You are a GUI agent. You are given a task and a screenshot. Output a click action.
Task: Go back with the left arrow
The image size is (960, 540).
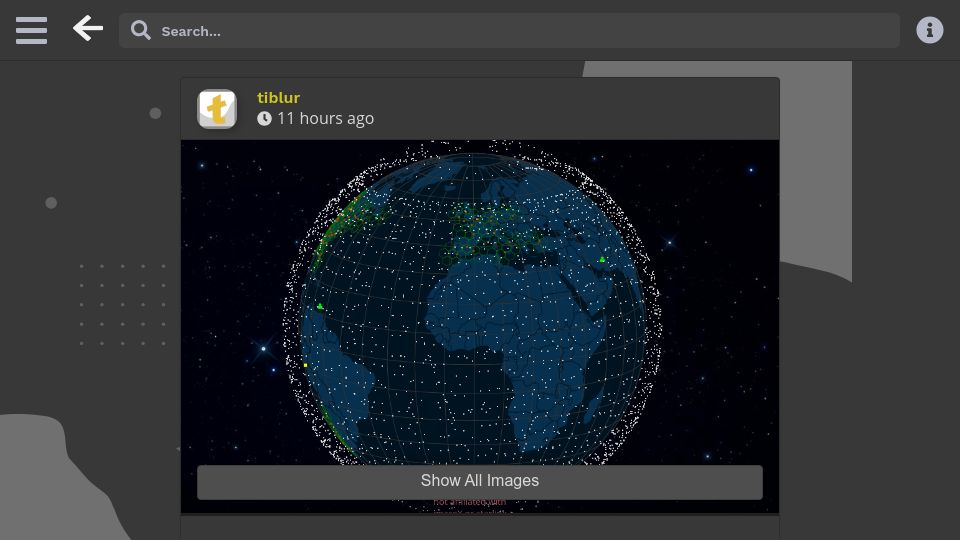coord(88,29)
